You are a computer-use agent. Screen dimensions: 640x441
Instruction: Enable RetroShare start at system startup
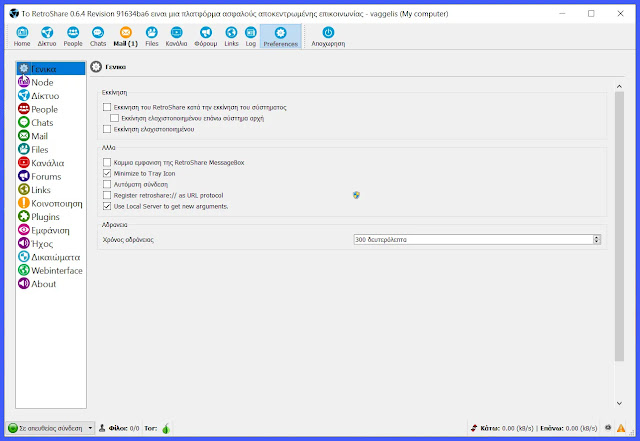(x=107, y=107)
